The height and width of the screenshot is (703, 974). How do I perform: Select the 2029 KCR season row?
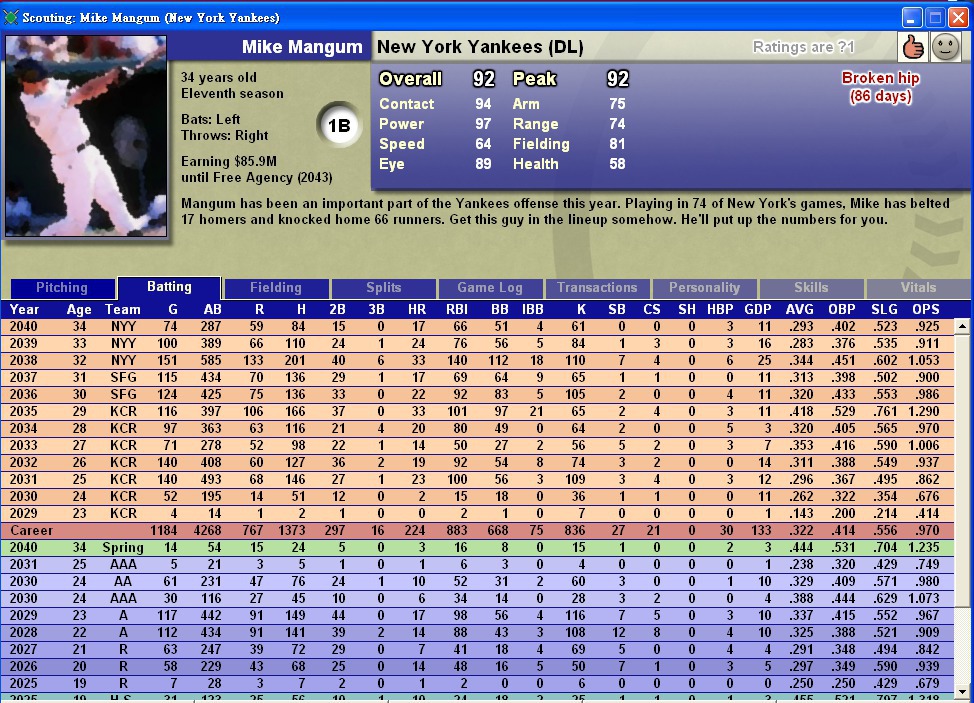click(x=477, y=514)
